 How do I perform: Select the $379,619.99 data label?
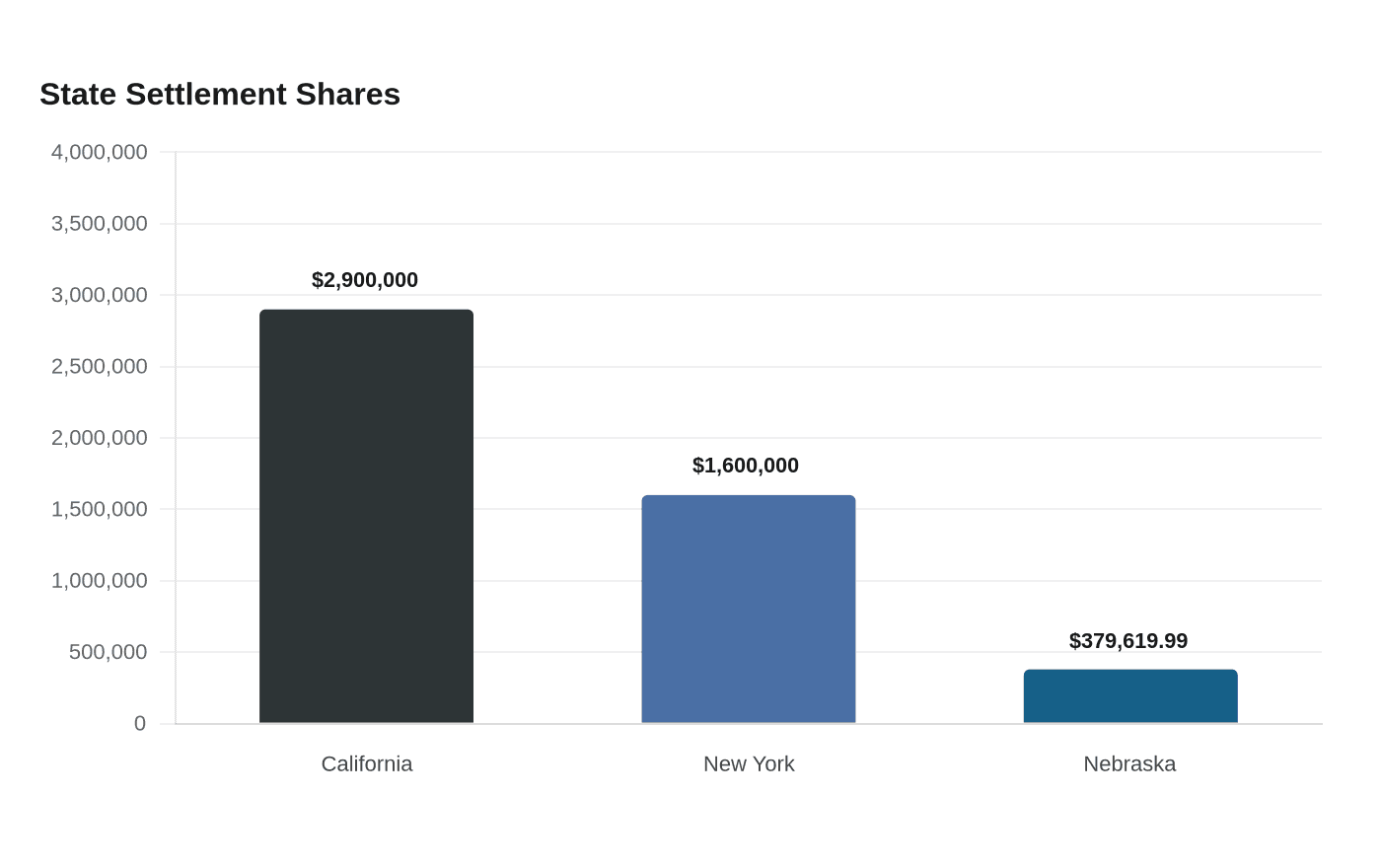(1128, 641)
